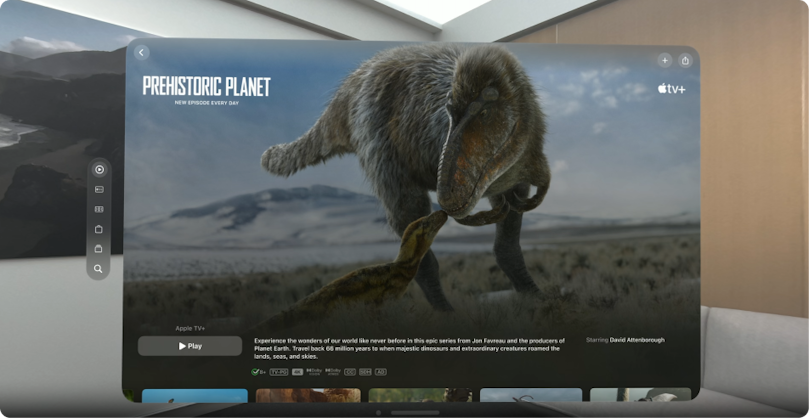
Task: Click the series description paragraph
Action: [x=409, y=348]
